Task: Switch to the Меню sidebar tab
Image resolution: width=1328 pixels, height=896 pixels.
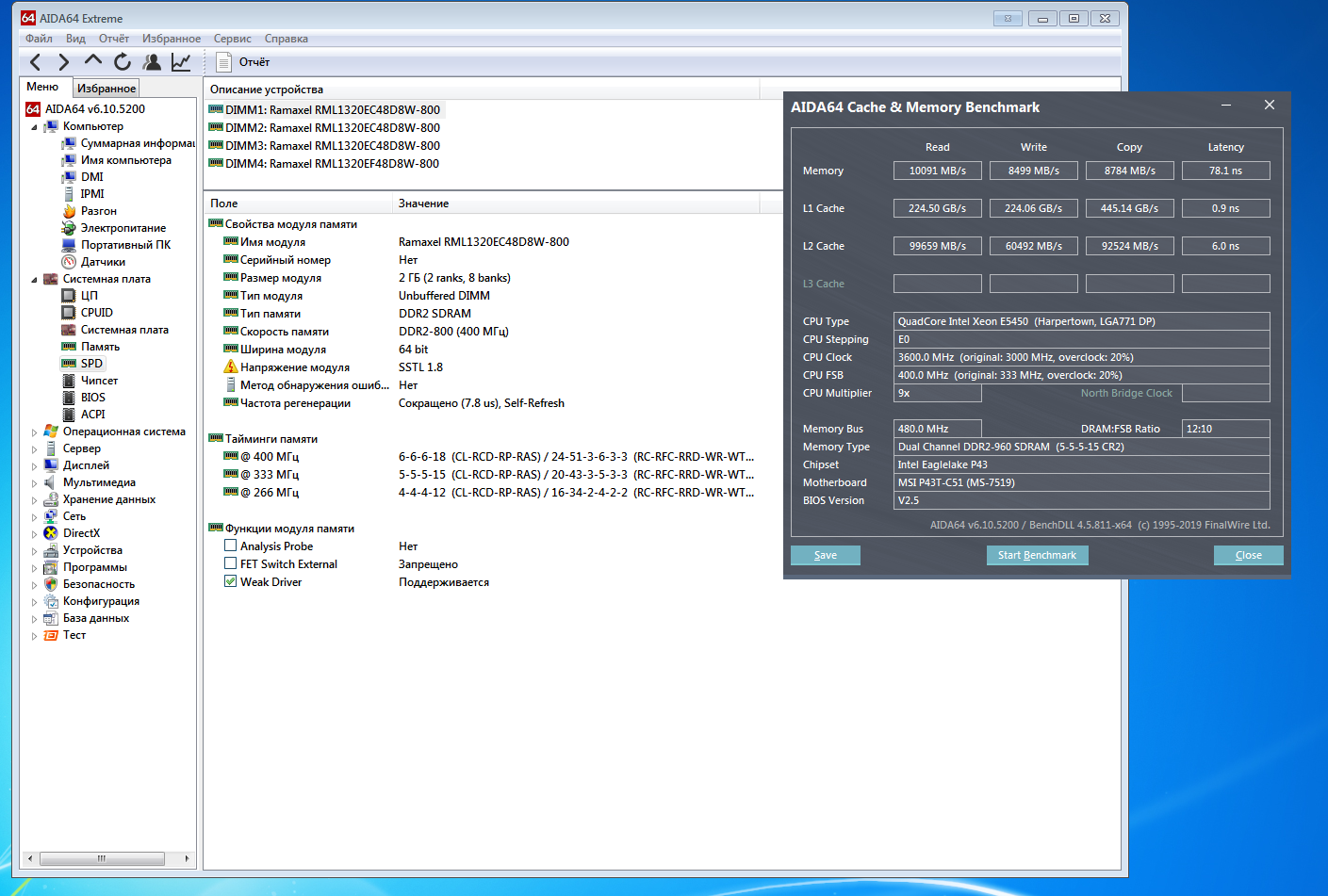Action: click(42, 87)
